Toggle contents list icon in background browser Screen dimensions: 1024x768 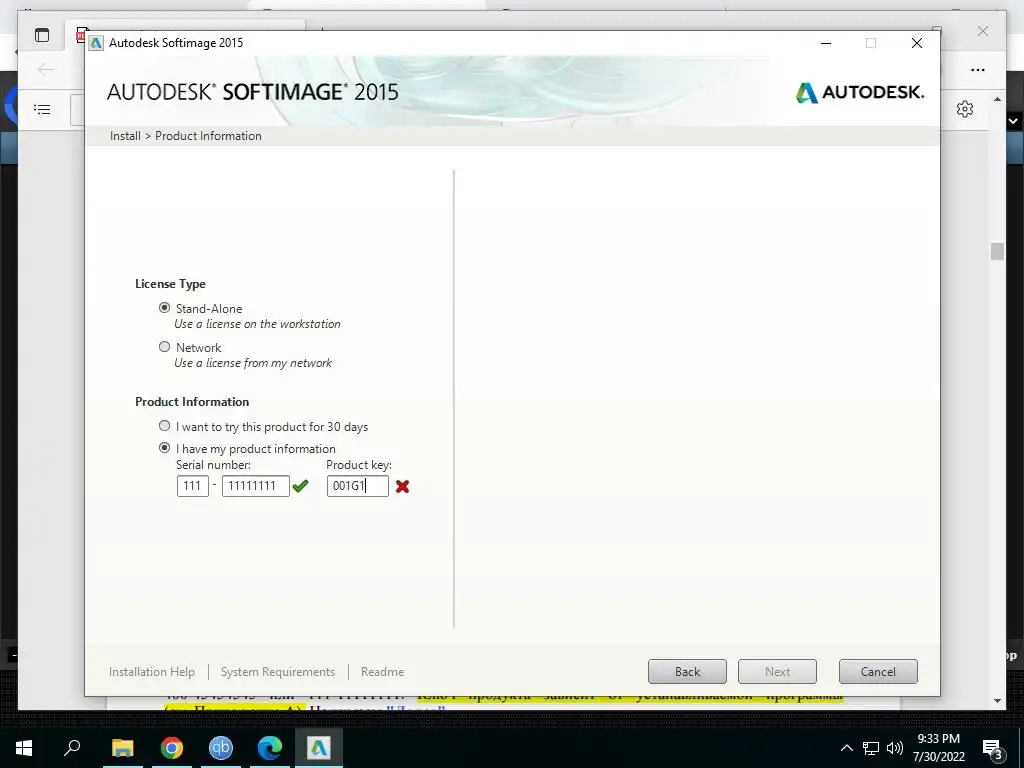42,109
